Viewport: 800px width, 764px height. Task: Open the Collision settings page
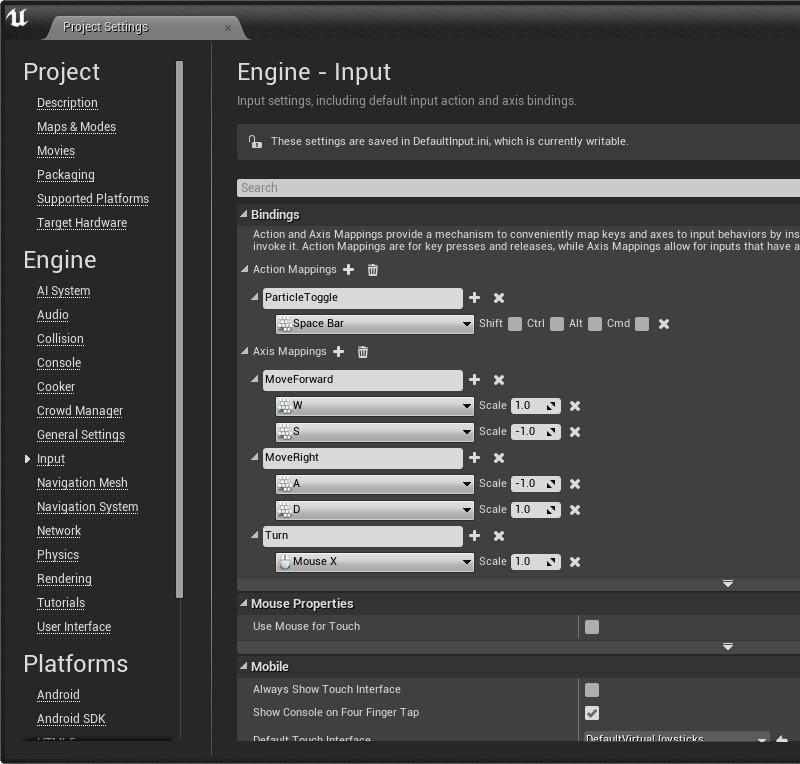coord(60,339)
